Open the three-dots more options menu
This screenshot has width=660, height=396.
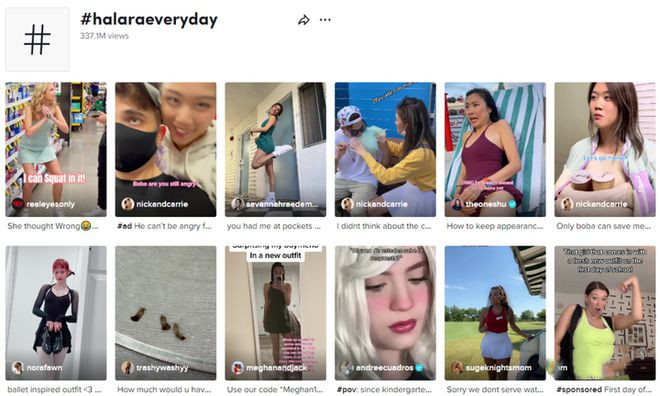coord(325,20)
